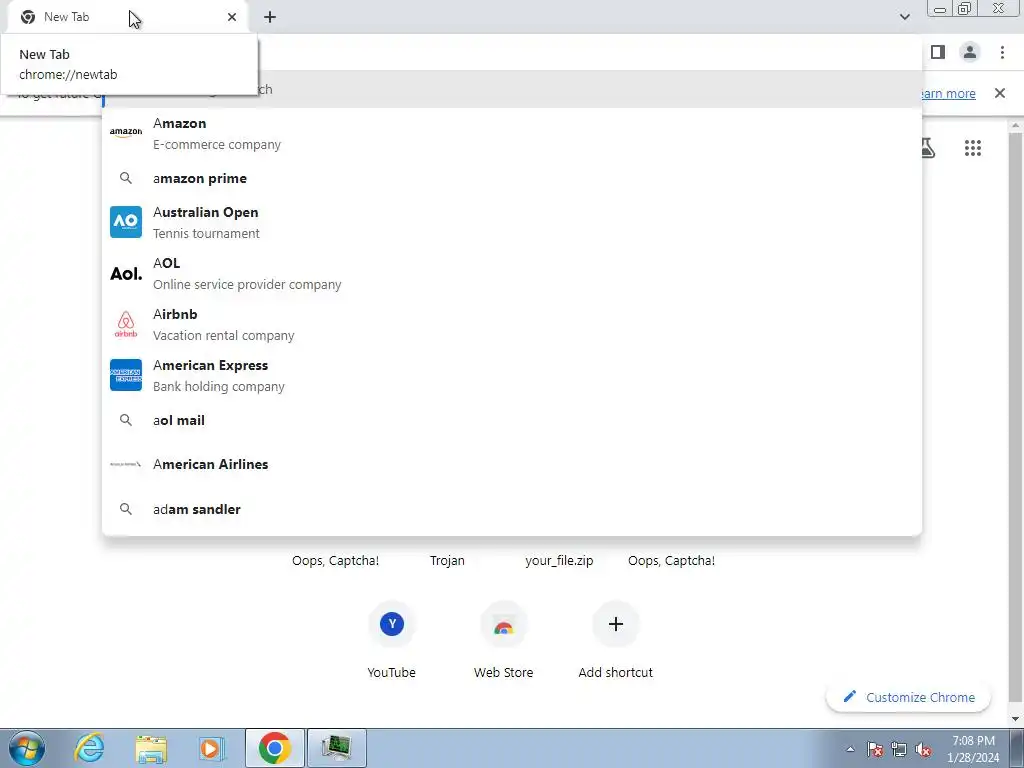This screenshot has height=768, width=1024.
Task: Show hidden system tray icons
Action: pos(850,749)
